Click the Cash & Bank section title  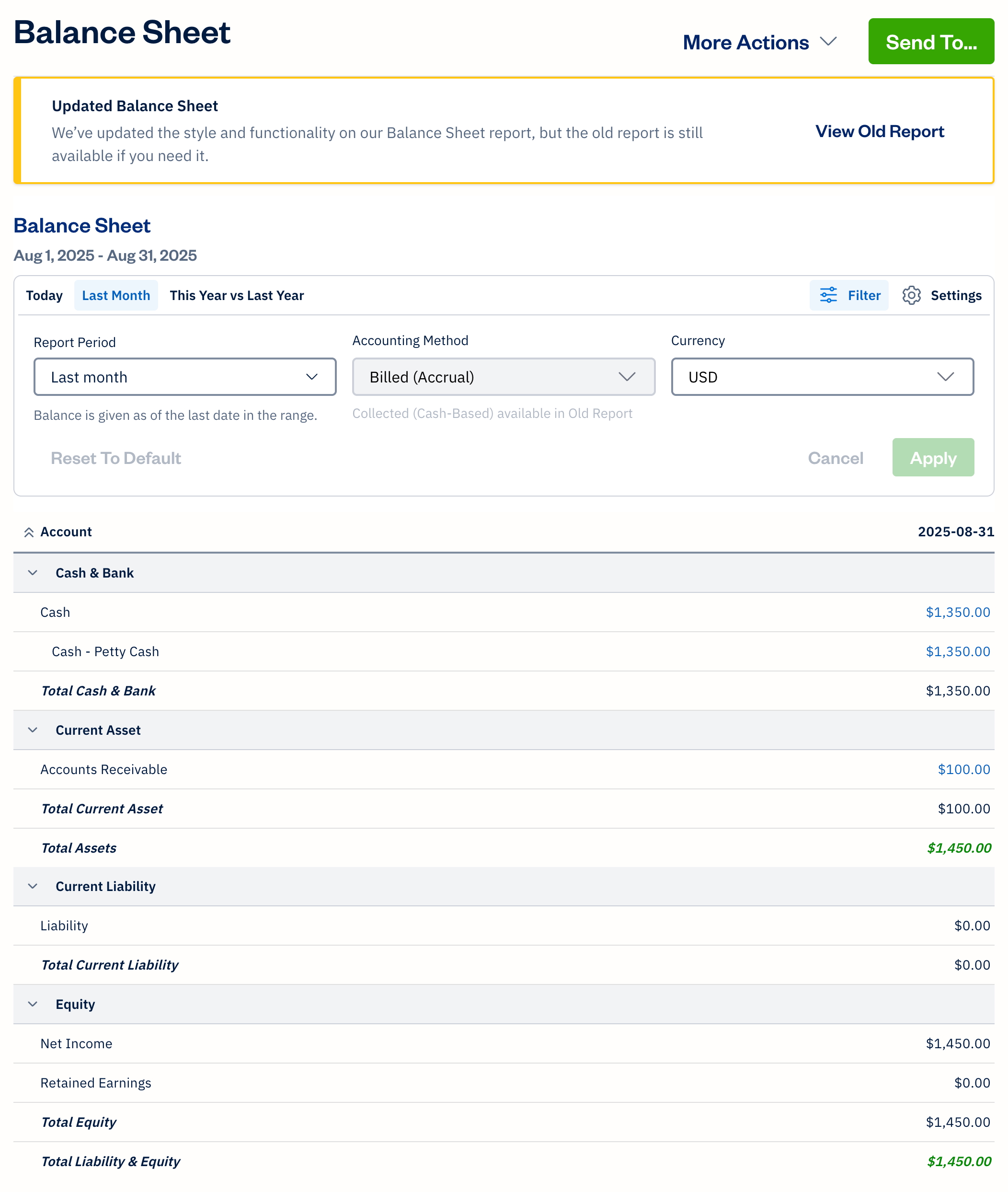coord(94,573)
